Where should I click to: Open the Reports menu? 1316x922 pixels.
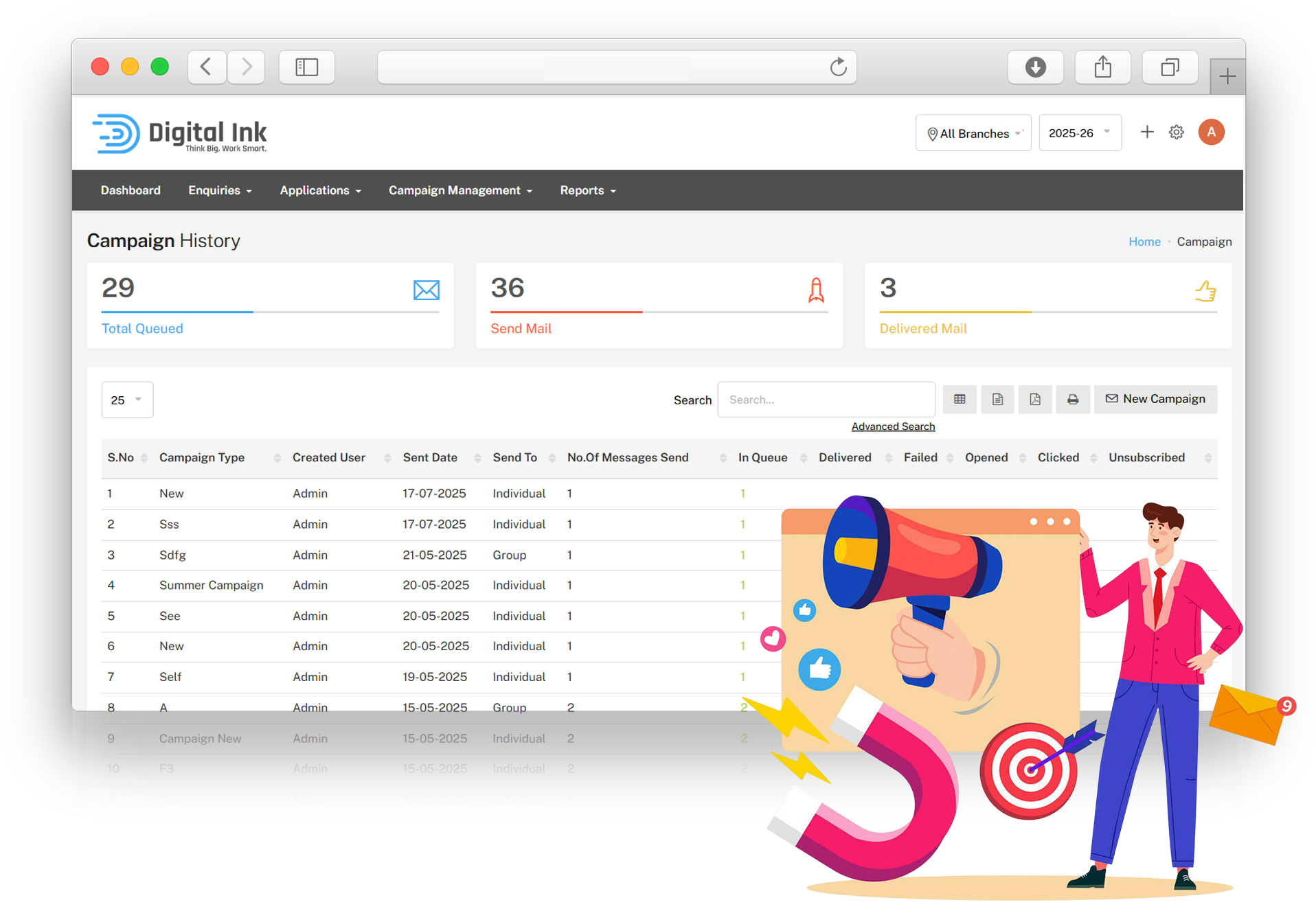(x=587, y=191)
